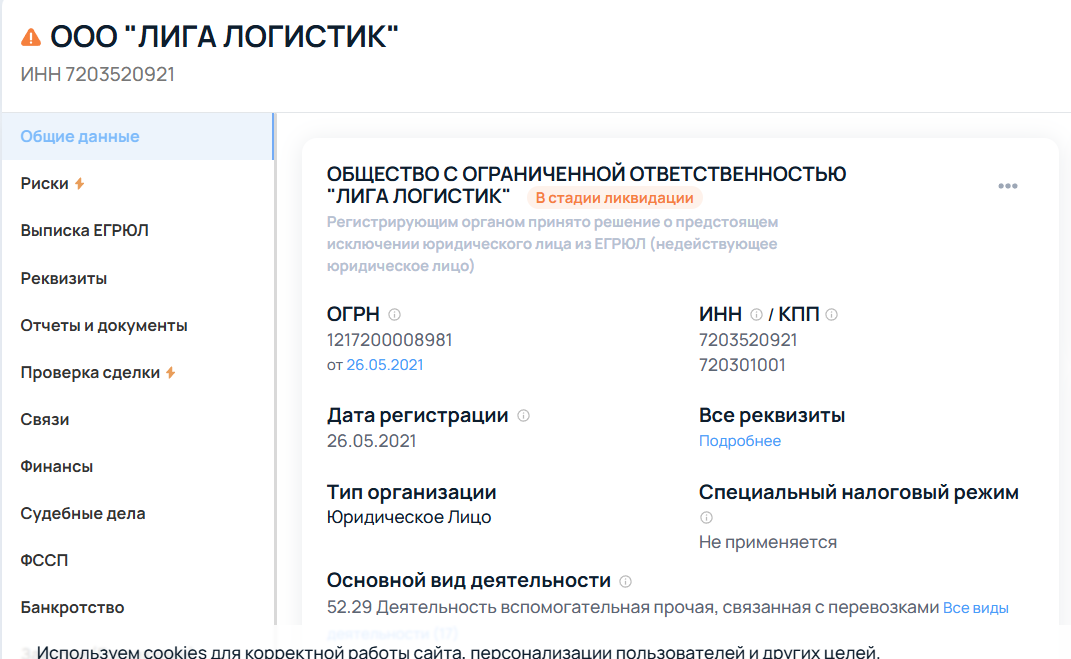Click the В стадии ликвидации status badge

pos(615,198)
